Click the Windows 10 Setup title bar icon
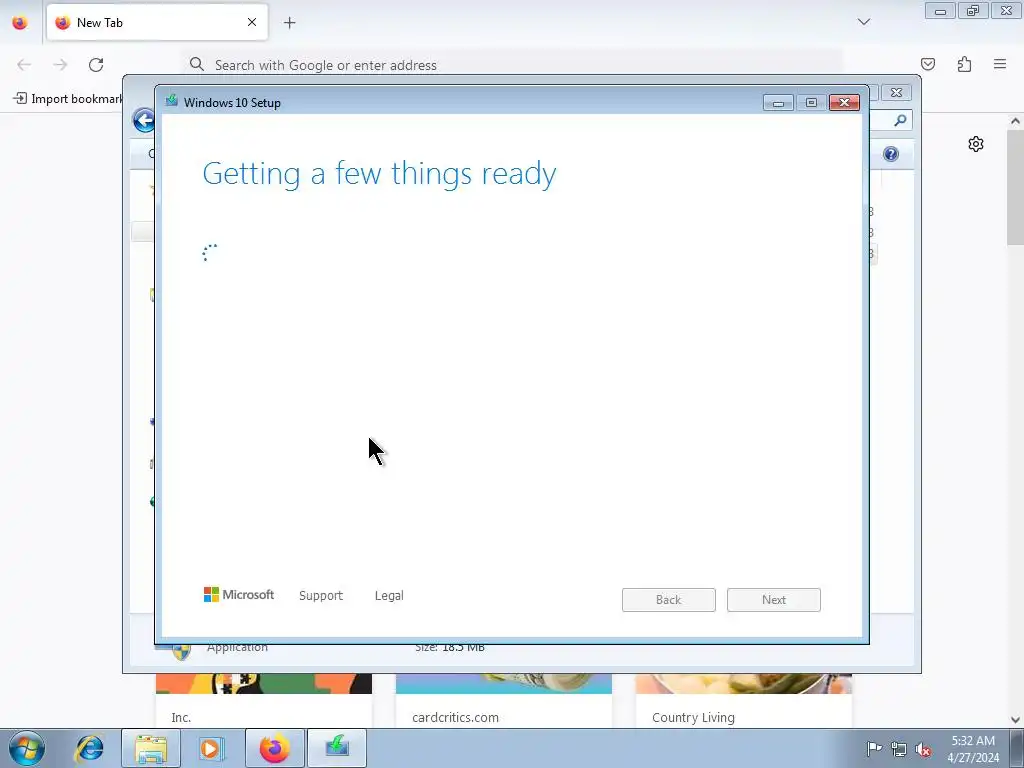Screen dimensions: 1024x768 pos(172,101)
